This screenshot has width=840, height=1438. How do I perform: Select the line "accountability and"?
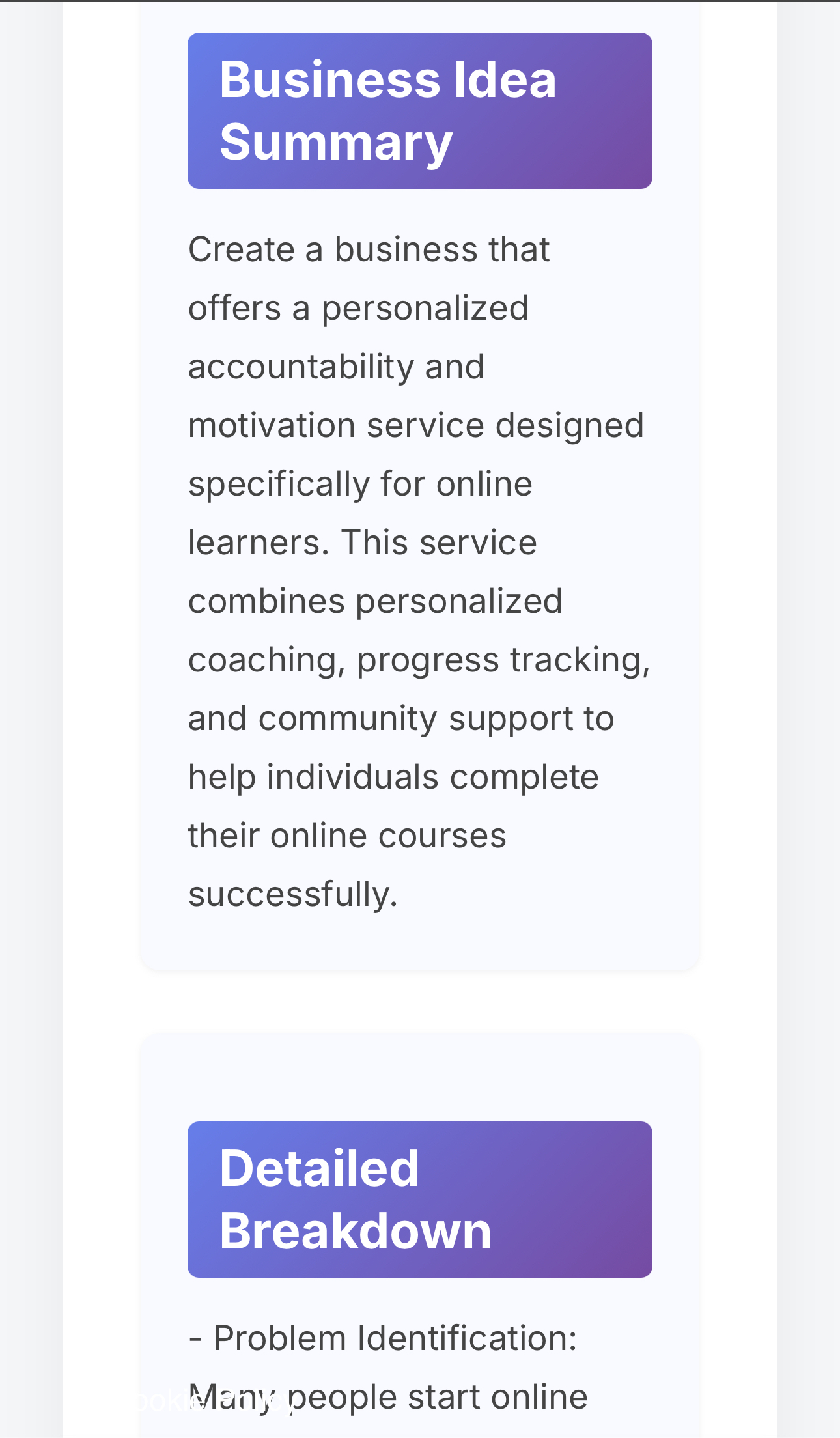pyautogui.click(x=337, y=367)
